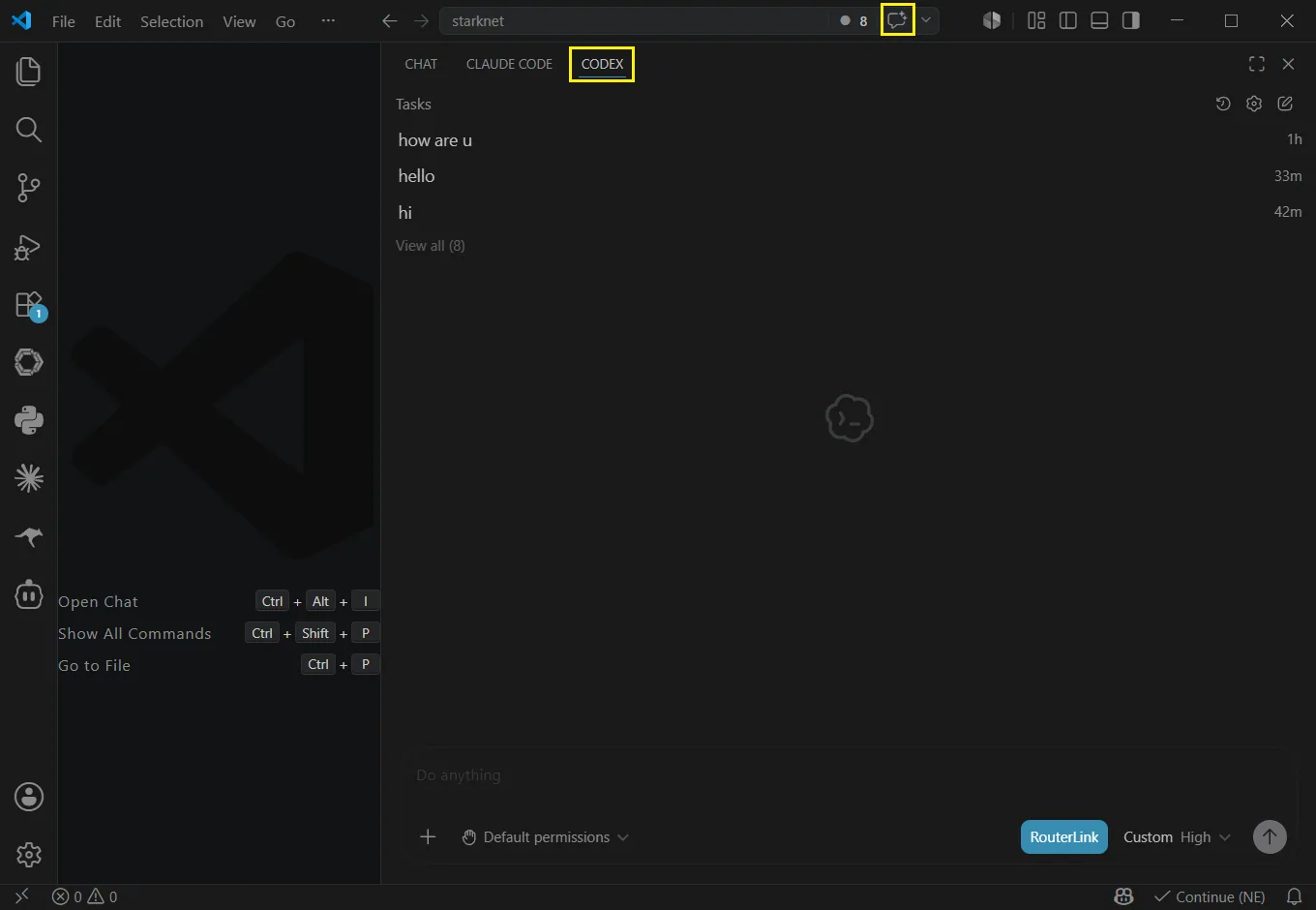Open the Python extension sidebar icon
This screenshot has width=1316, height=910.
click(x=28, y=420)
